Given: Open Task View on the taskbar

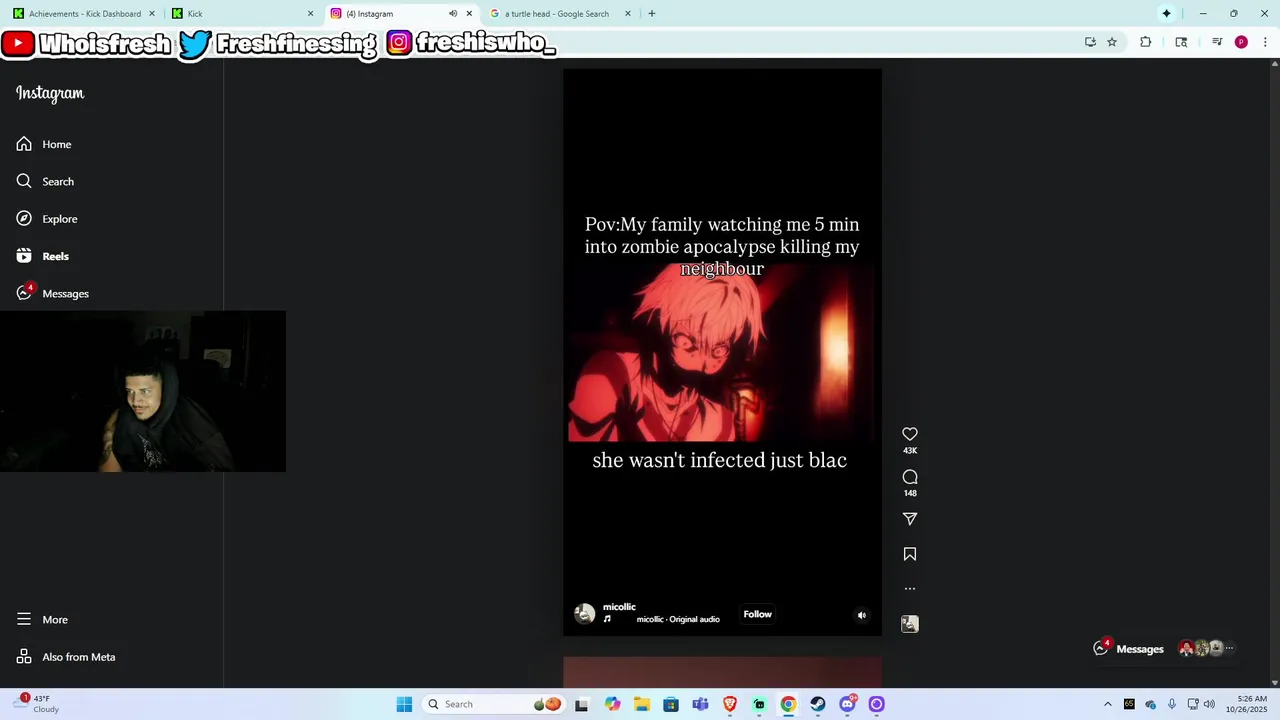Looking at the screenshot, I should [582, 704].
